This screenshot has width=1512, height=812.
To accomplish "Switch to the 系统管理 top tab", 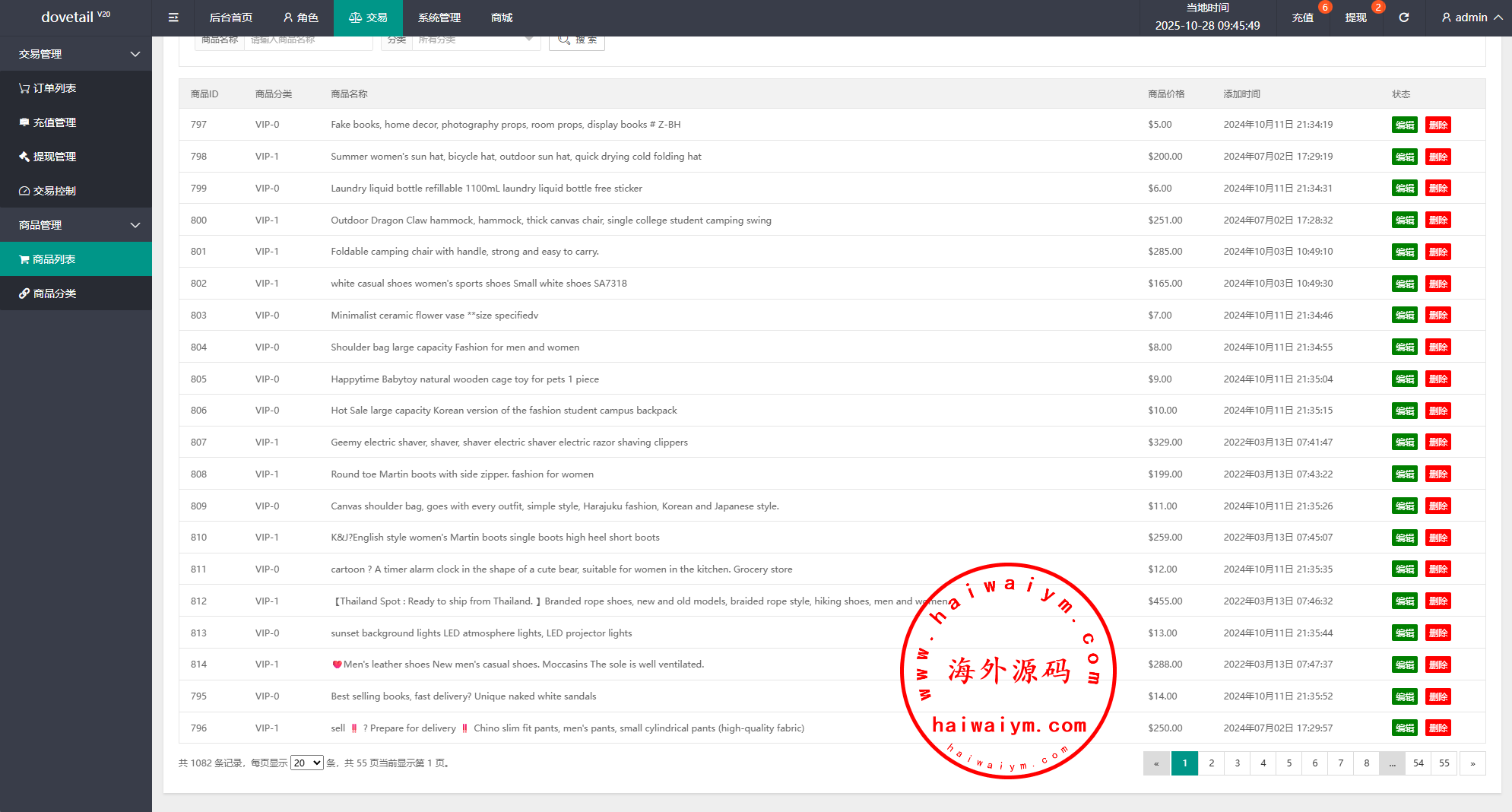I will tap(439, 17).
